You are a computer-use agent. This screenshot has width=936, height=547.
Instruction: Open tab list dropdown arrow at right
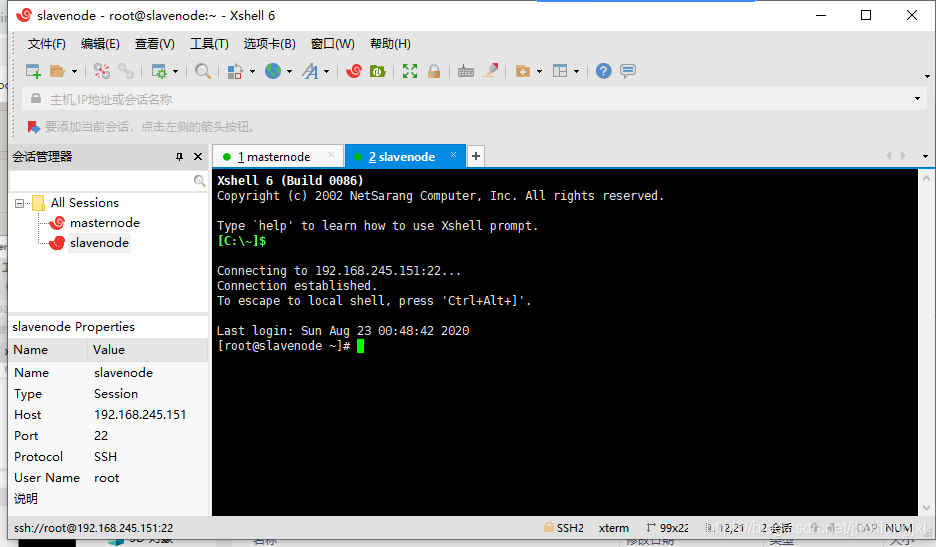point(925,156)
